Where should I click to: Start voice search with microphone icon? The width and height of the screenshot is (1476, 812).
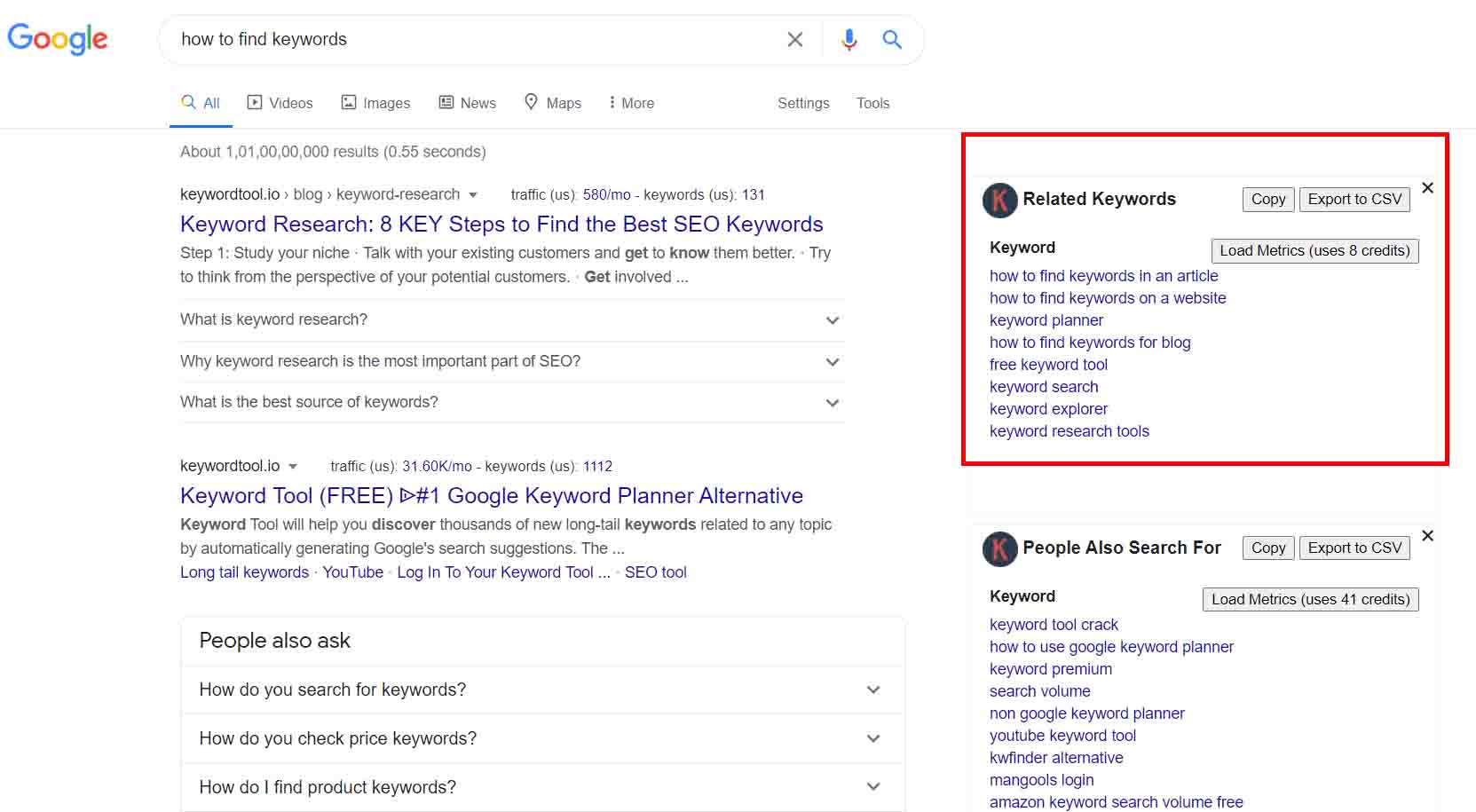coord(849,39)
